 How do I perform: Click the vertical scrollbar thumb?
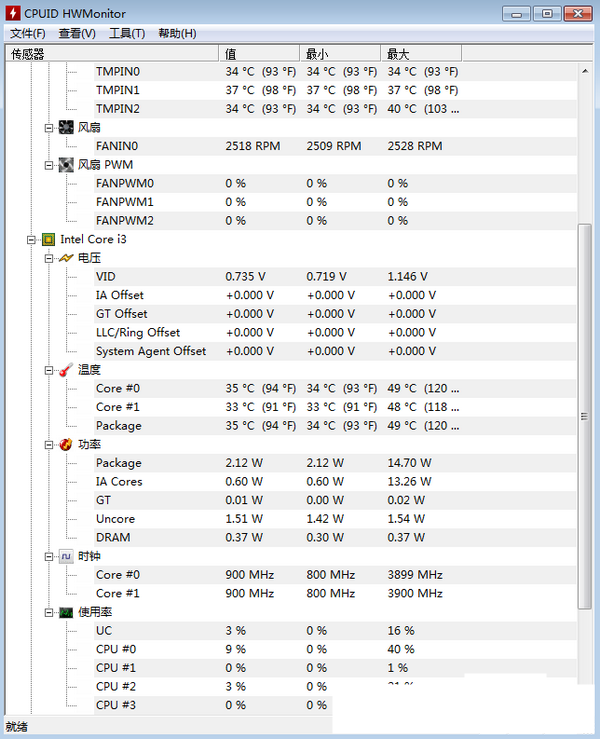(x=585, y=415)
